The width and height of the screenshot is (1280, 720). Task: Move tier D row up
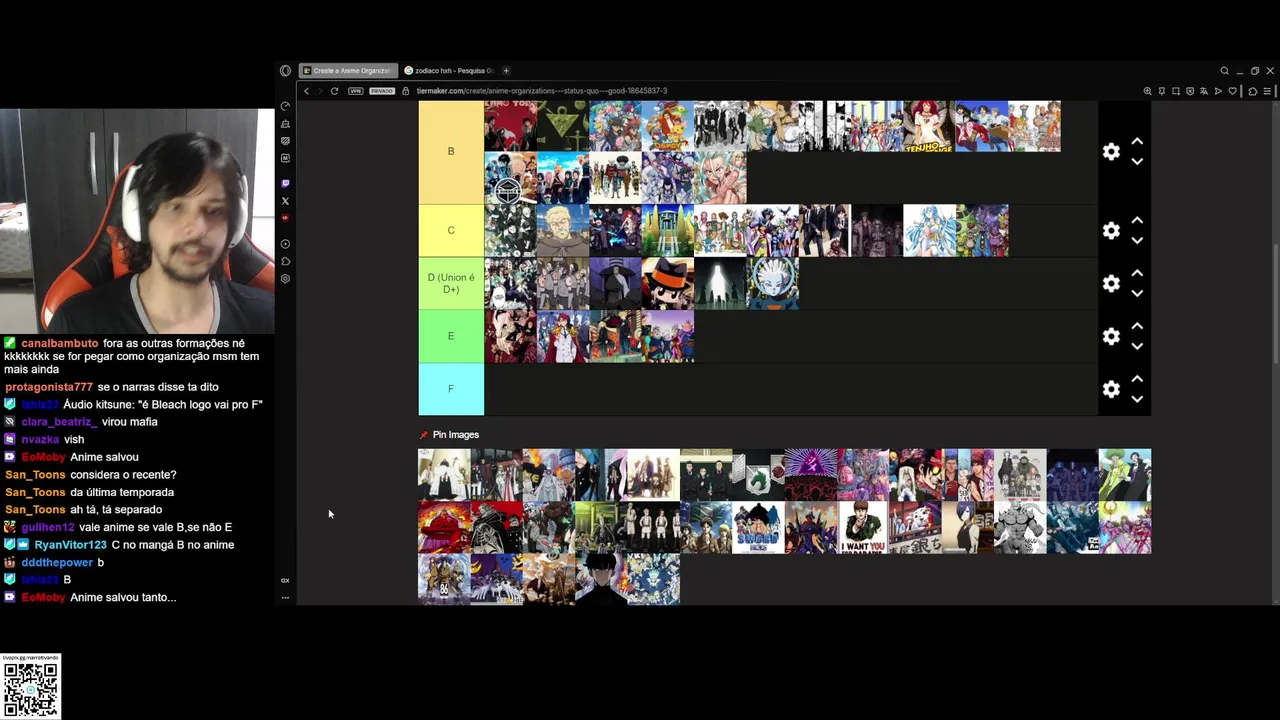[x=1137, y=274]
